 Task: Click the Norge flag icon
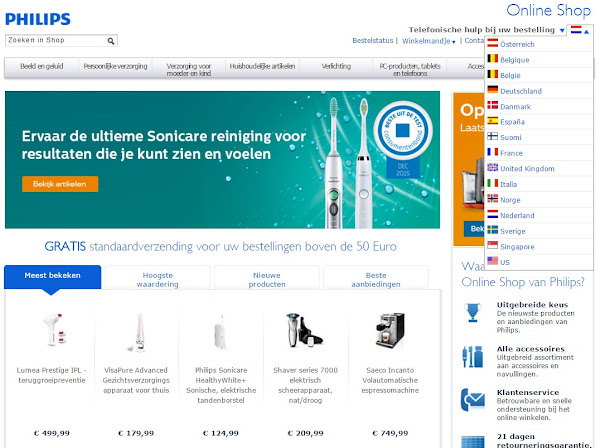492,199
